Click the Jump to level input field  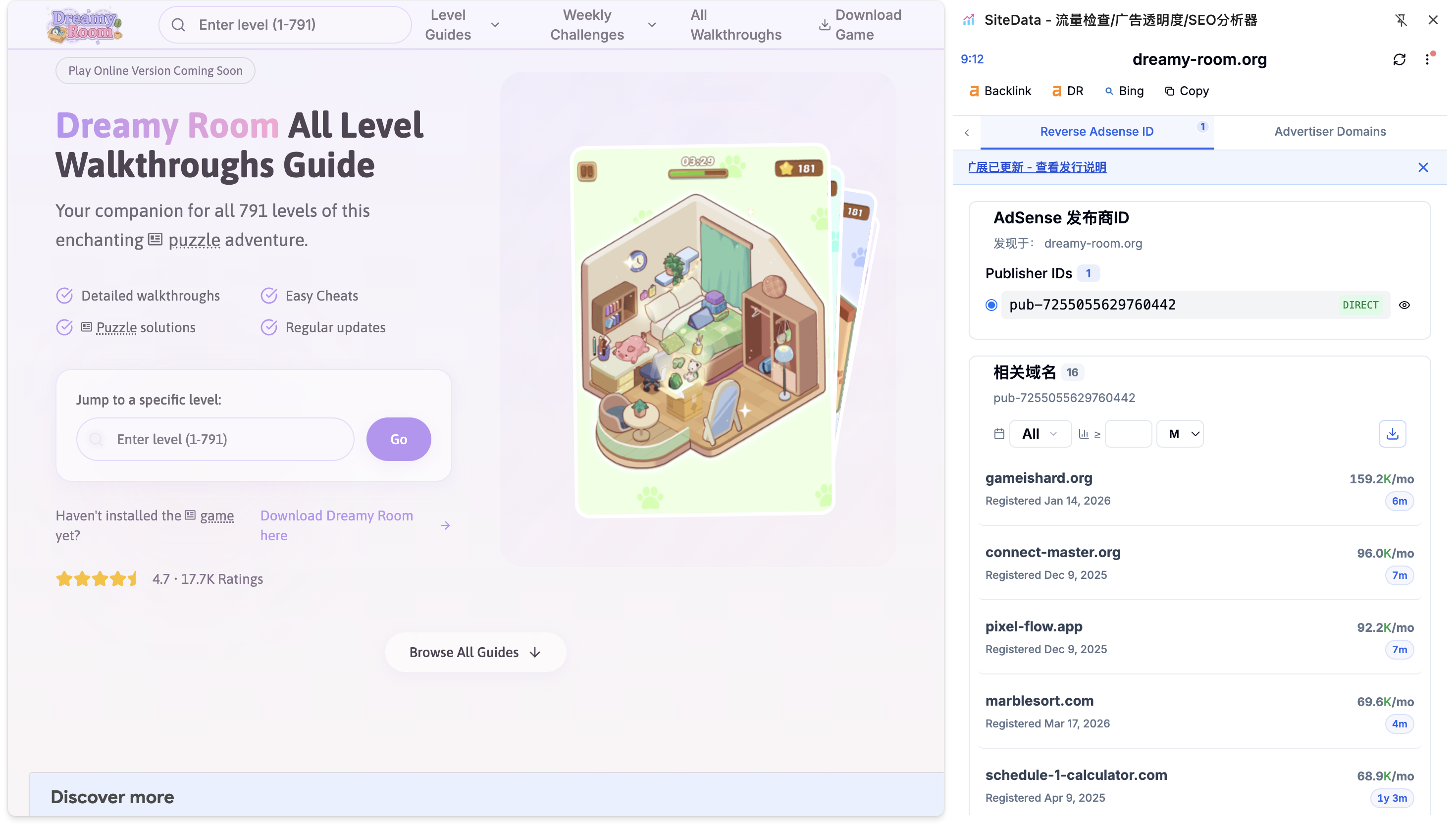click(x=215, y=440)
